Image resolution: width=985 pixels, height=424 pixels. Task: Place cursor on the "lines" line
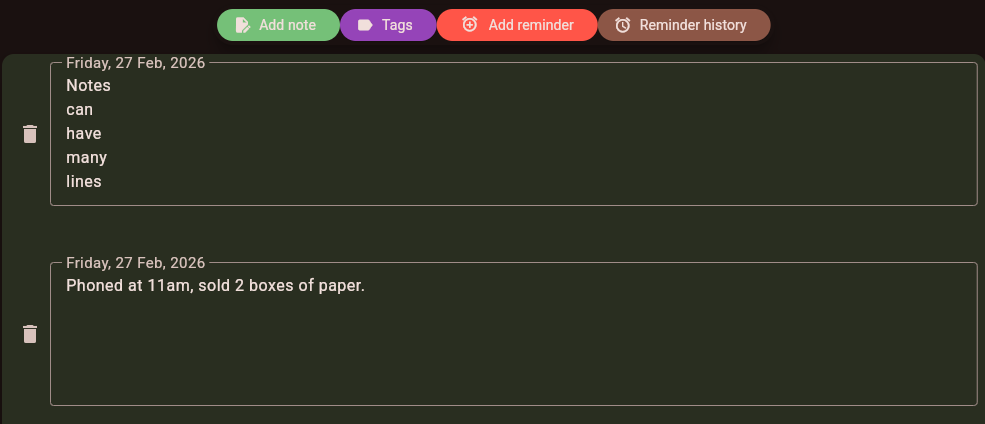click(84, 182)
